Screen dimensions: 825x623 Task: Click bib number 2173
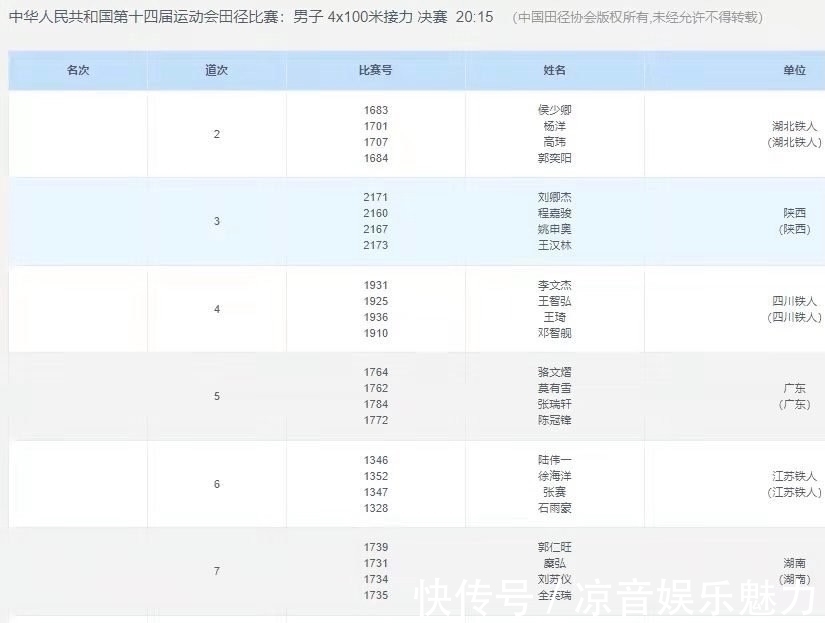tap(376, 245)
